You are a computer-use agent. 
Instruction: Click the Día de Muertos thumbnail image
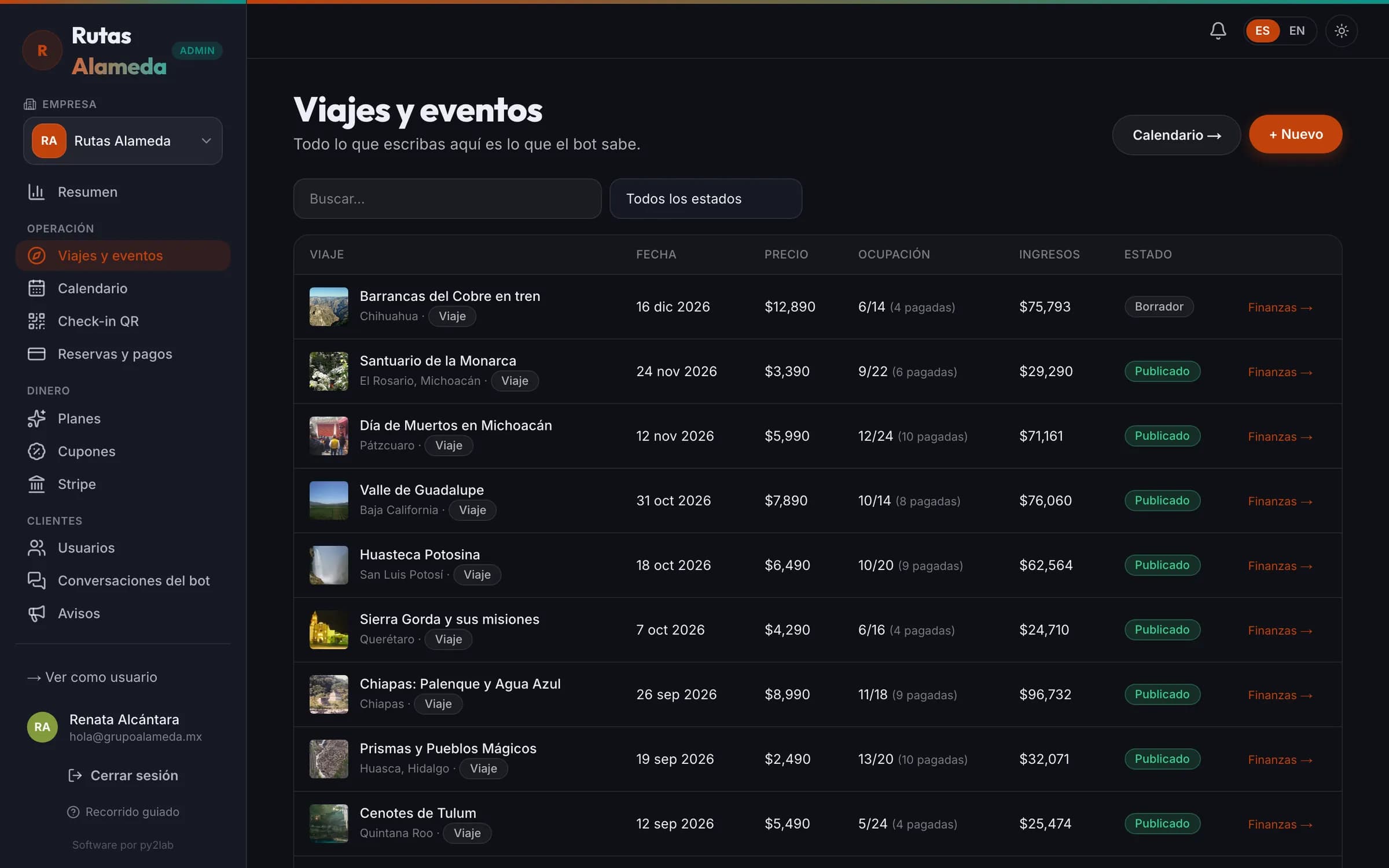pos(329,436)
